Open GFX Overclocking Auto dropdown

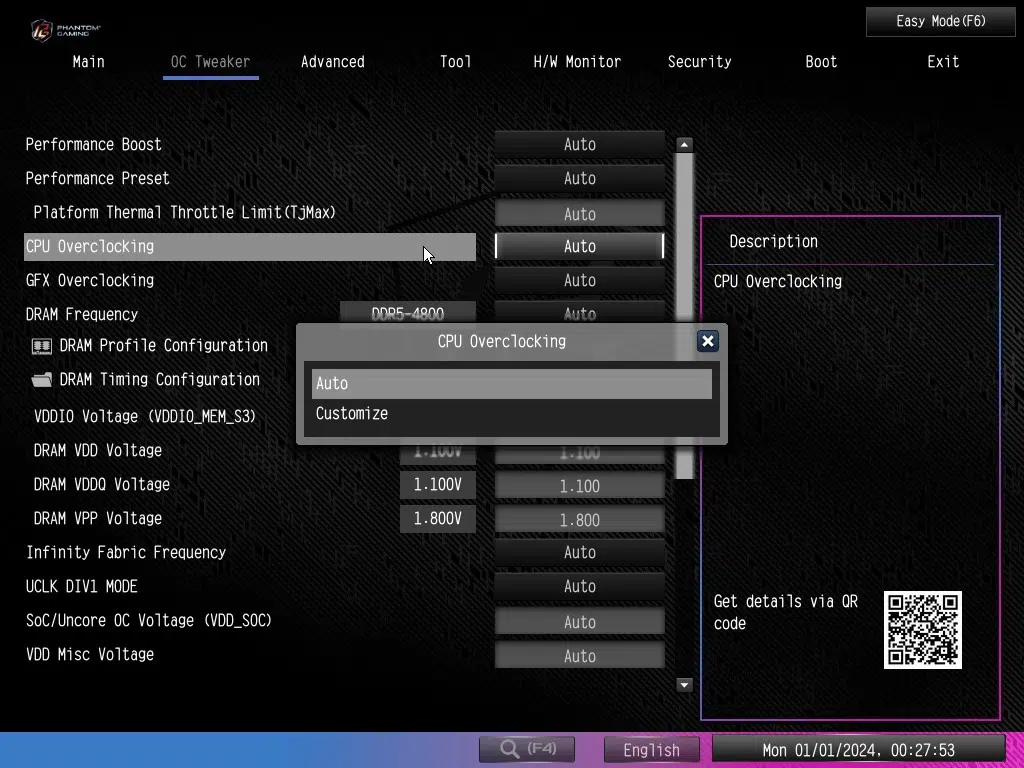[x=579, y=281]
